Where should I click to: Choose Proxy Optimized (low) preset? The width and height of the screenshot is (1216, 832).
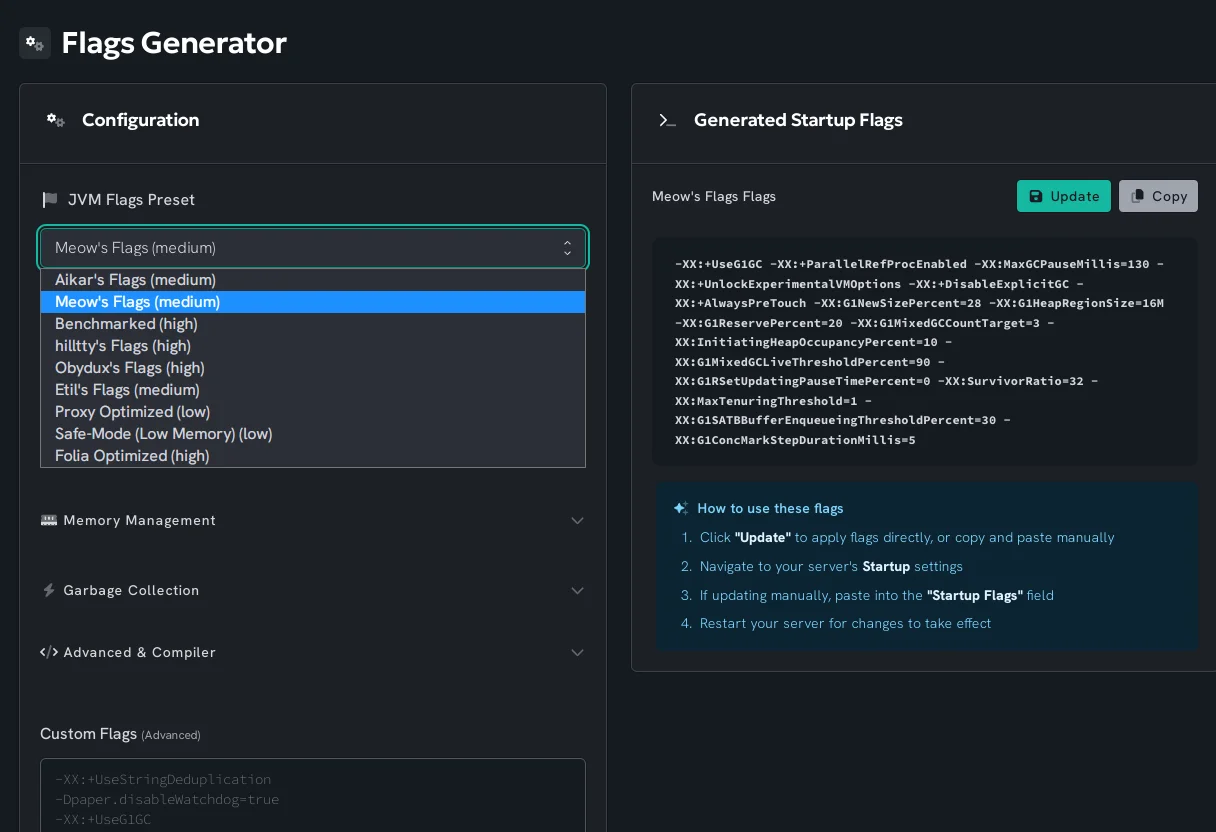(x=132, y=412)
